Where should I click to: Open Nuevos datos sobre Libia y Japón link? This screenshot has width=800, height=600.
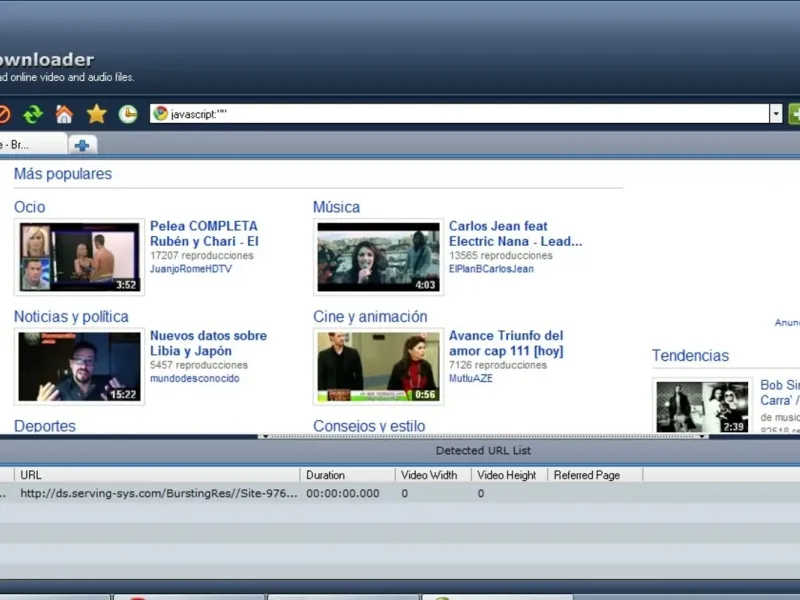(x=208, y=344)
